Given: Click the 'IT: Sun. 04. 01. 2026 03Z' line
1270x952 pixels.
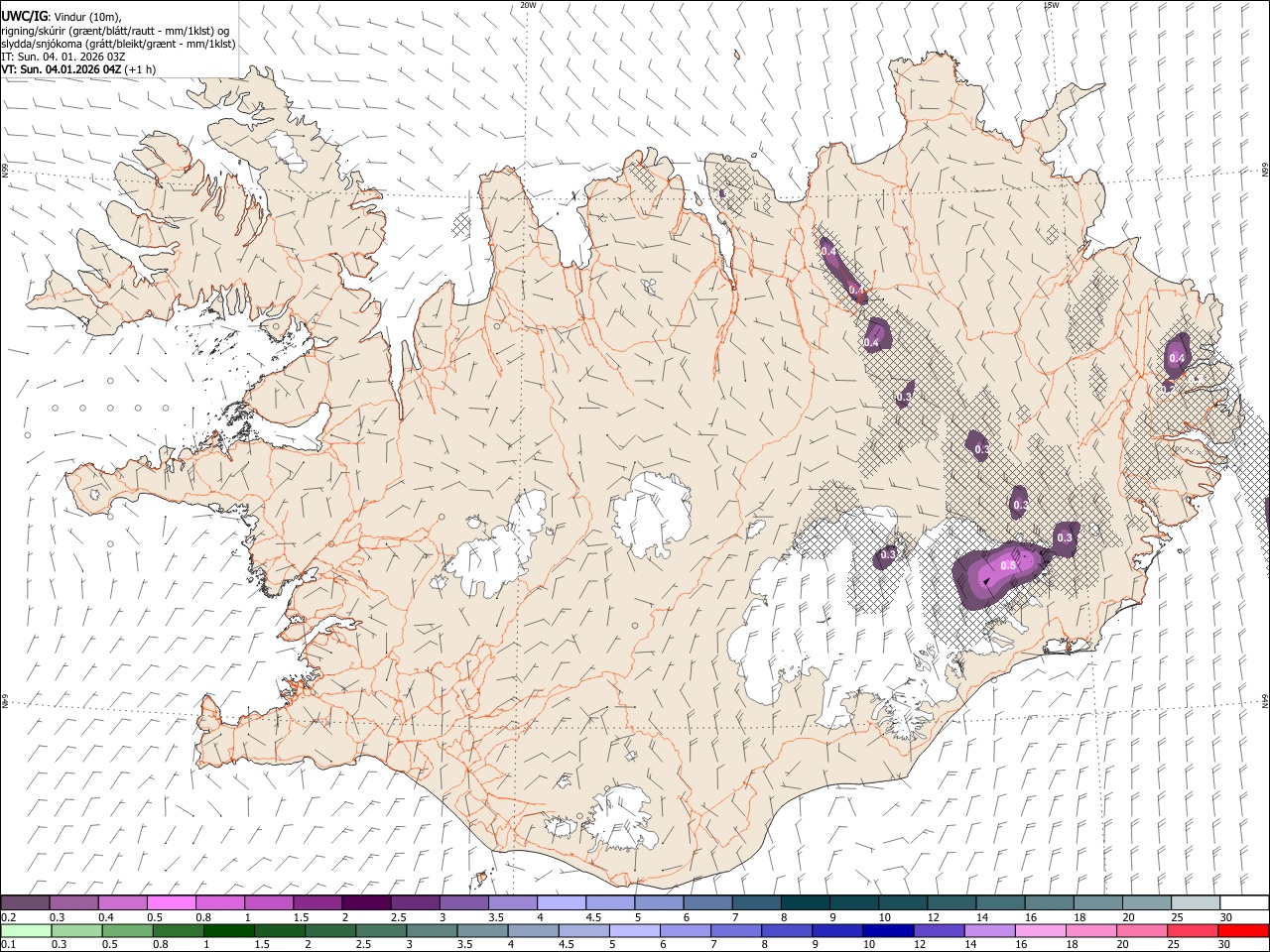Looking at the screenshot, I should pyautogui.click(x=63, y=57).
